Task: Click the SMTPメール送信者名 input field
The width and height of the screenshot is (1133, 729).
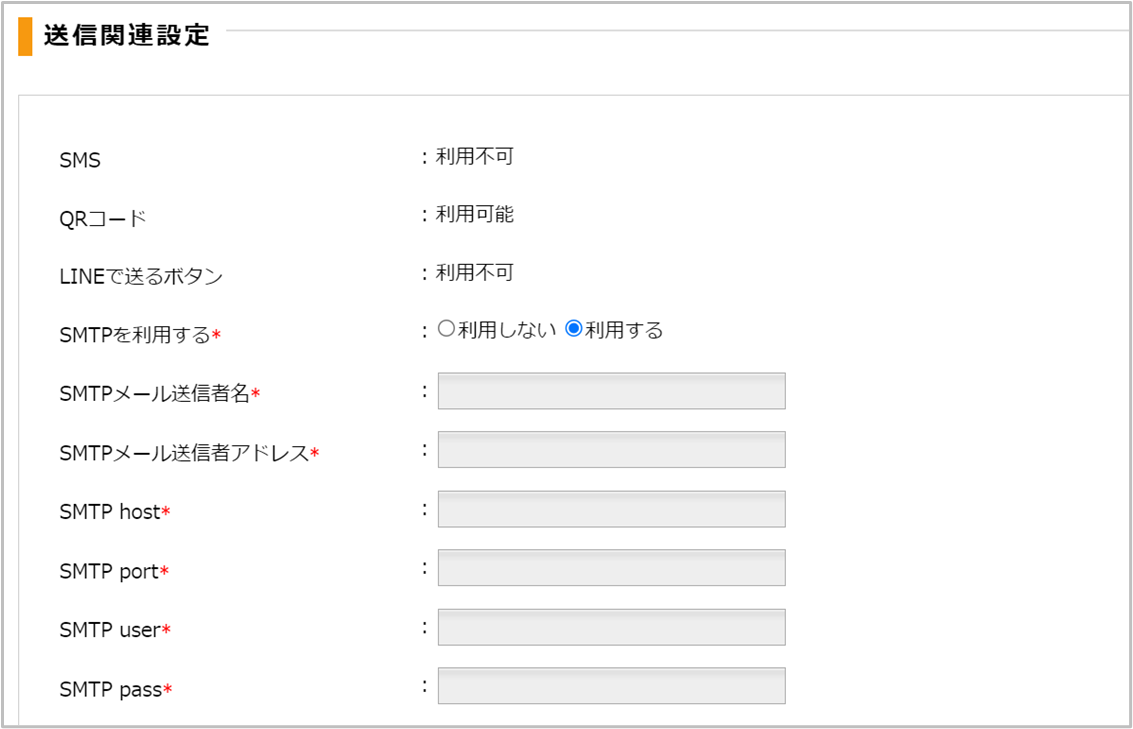Action: point(611,391)
